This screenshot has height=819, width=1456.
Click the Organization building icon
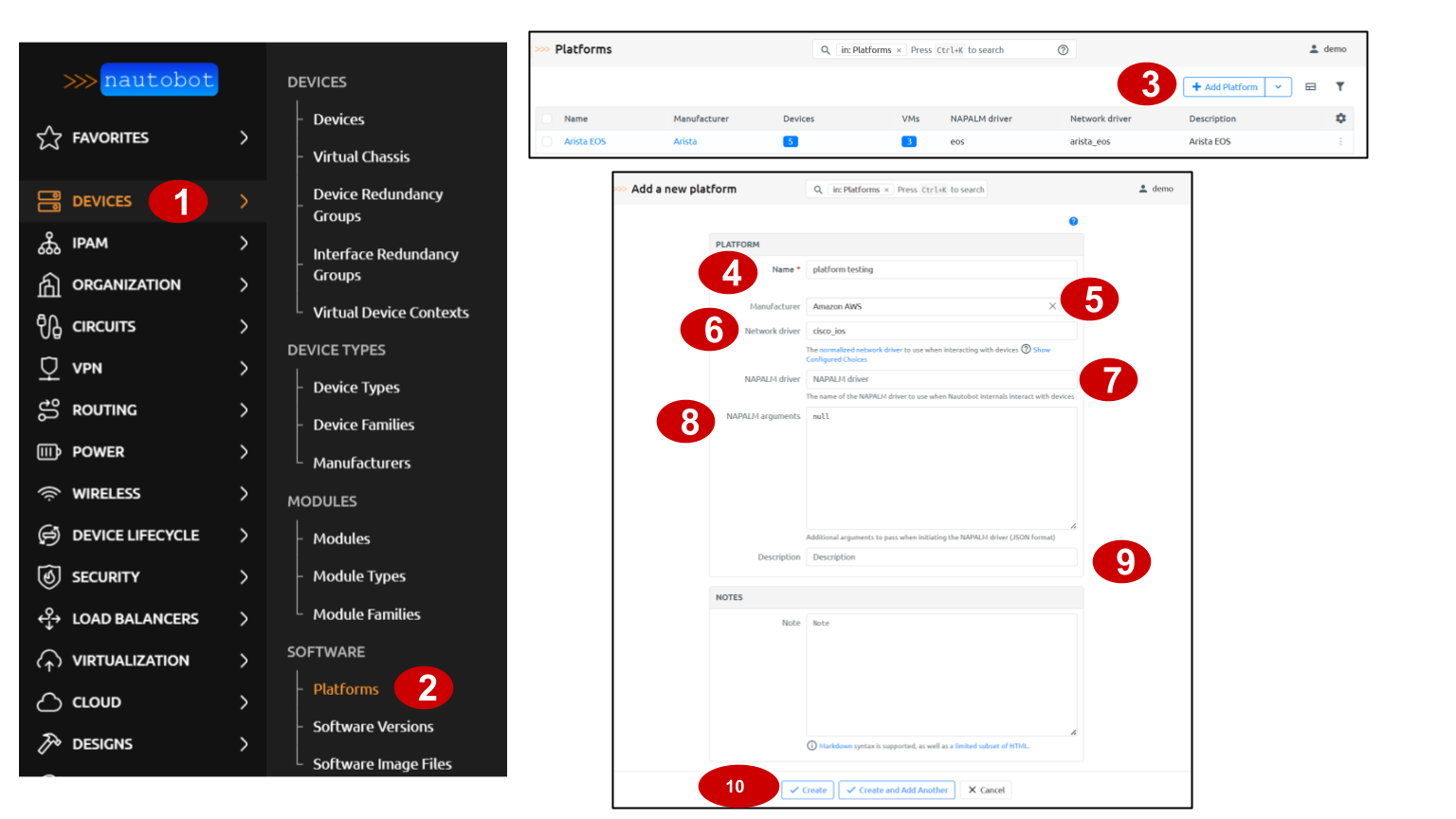49,284
